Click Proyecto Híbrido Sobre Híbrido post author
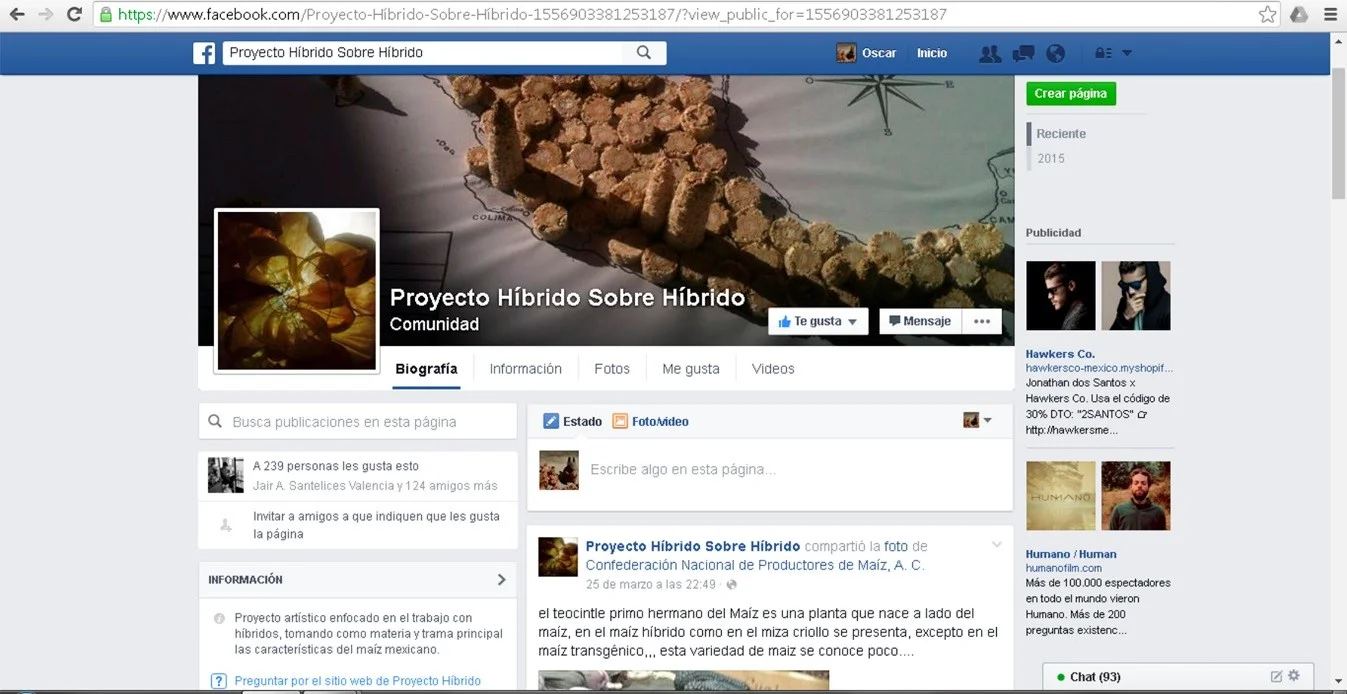Screen dimensions: 1347x694 click(x=693, y=546)
